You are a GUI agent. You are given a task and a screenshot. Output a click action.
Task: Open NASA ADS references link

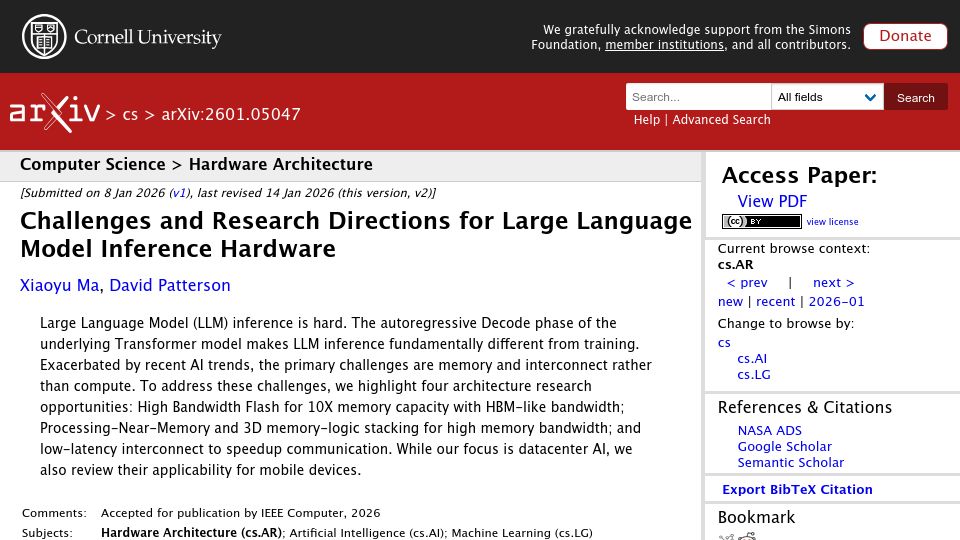tap(770, 430)
